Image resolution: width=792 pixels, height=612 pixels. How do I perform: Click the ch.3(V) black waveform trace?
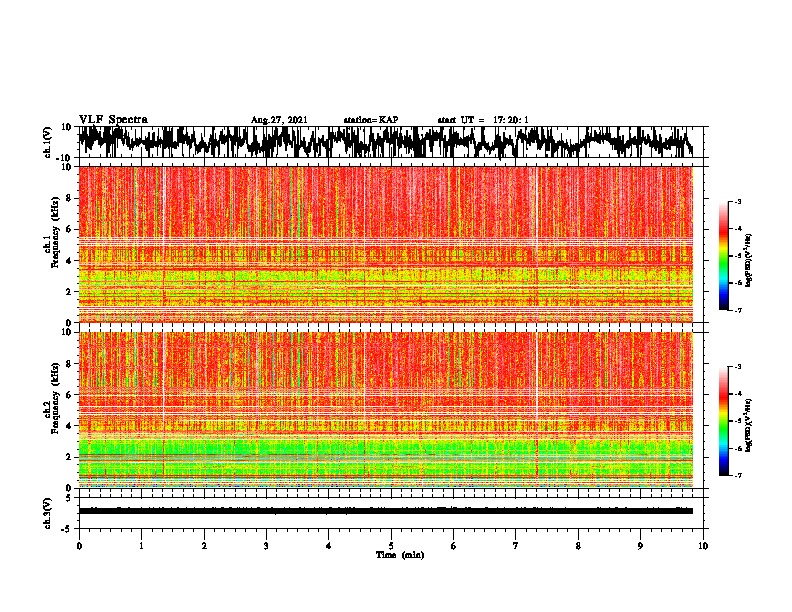(386, 511)
